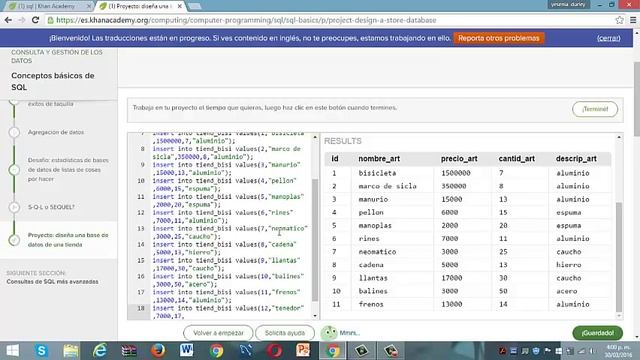Open Opera browser from the taskbar
640x360 pixels.
coord(275,351)
